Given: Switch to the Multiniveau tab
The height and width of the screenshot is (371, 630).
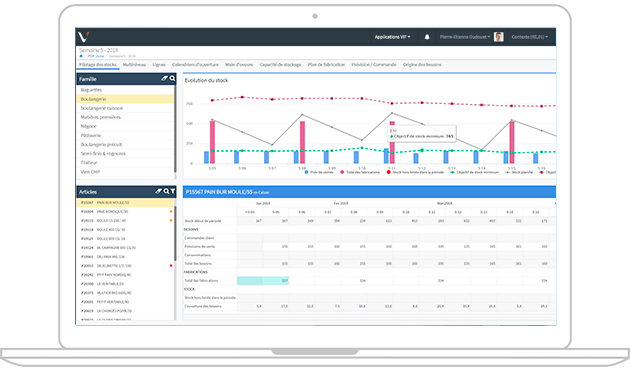Looking at the screenshot, I should [x=134, y=65].
